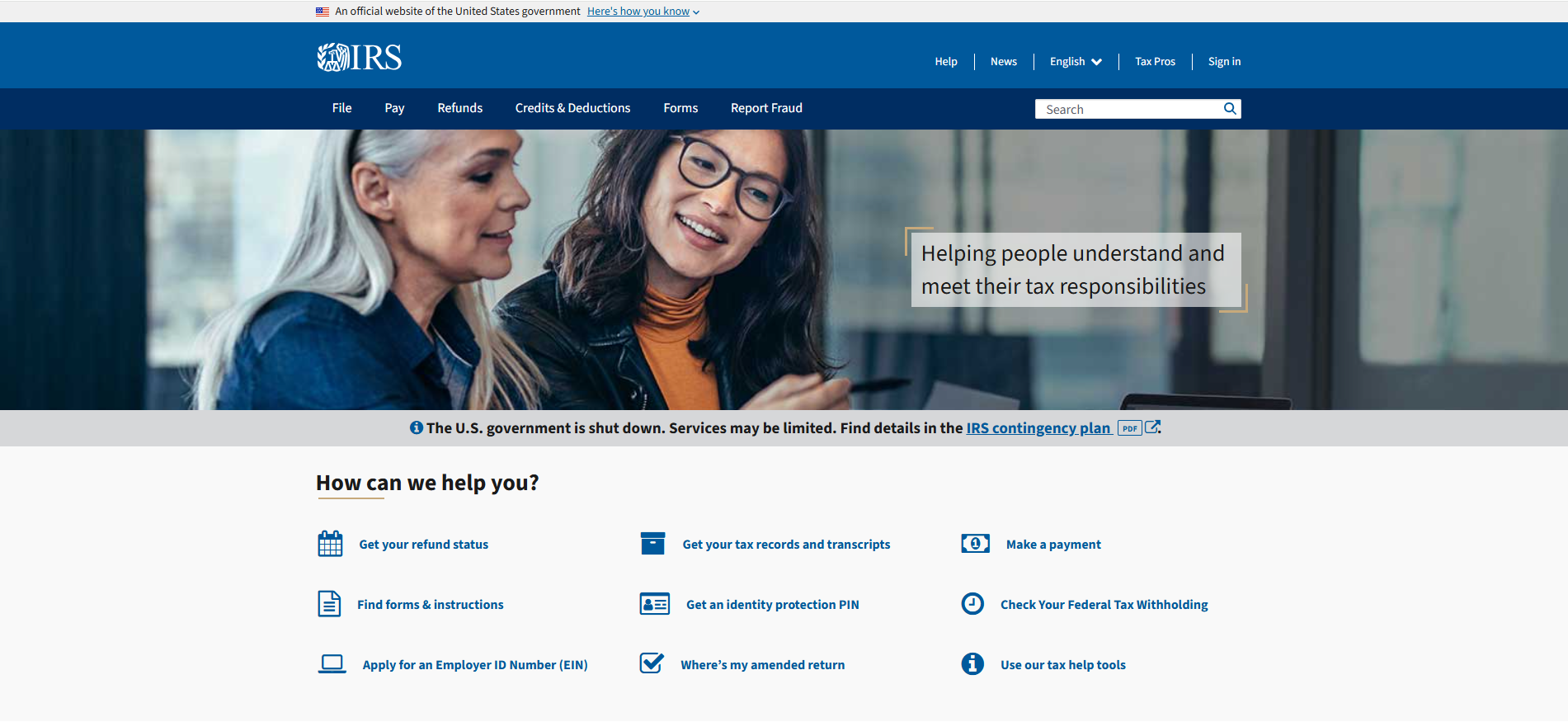
Task: Open the File menu in navigation
Action: click(x=341, y=108)
